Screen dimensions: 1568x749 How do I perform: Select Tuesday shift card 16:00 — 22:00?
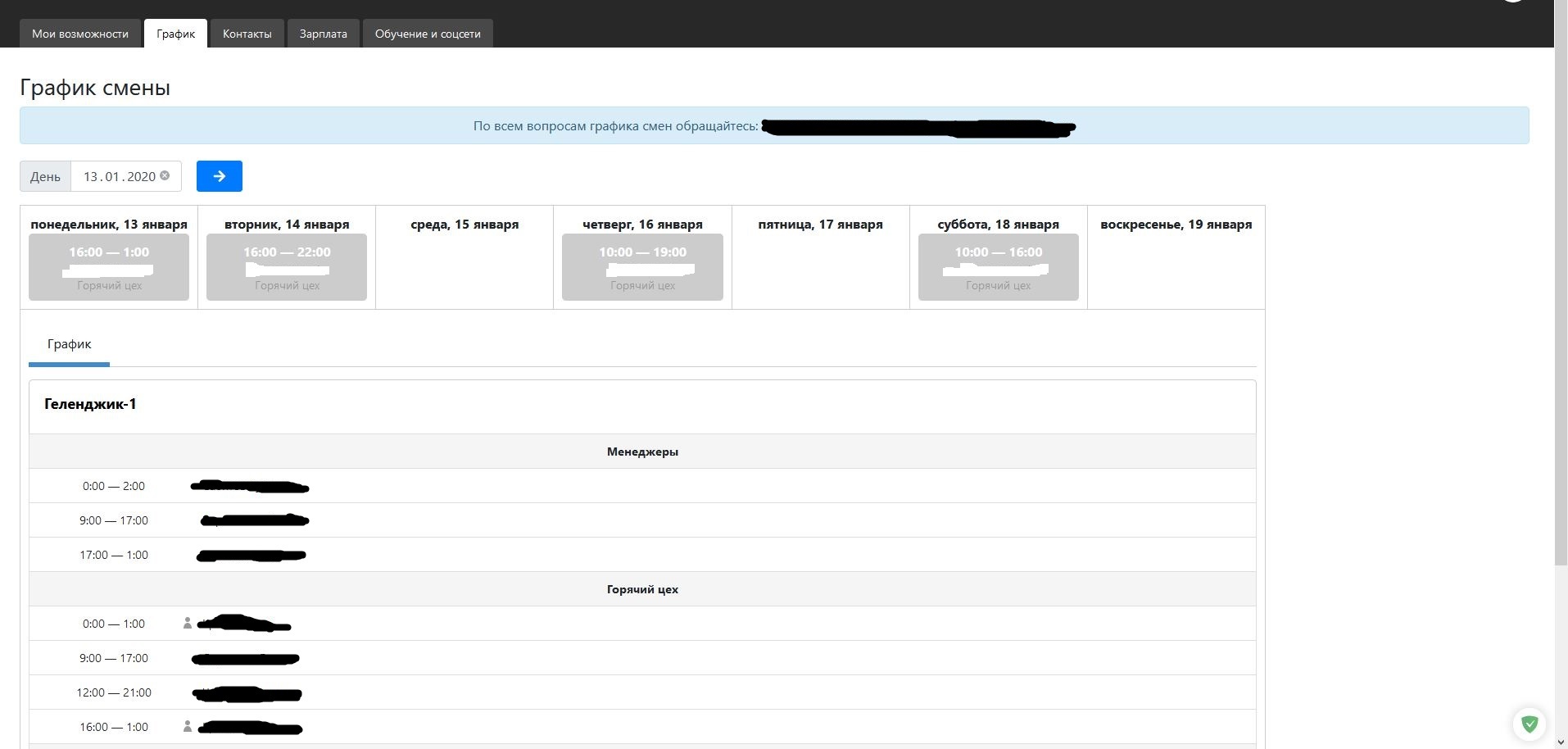coord(287,267)
